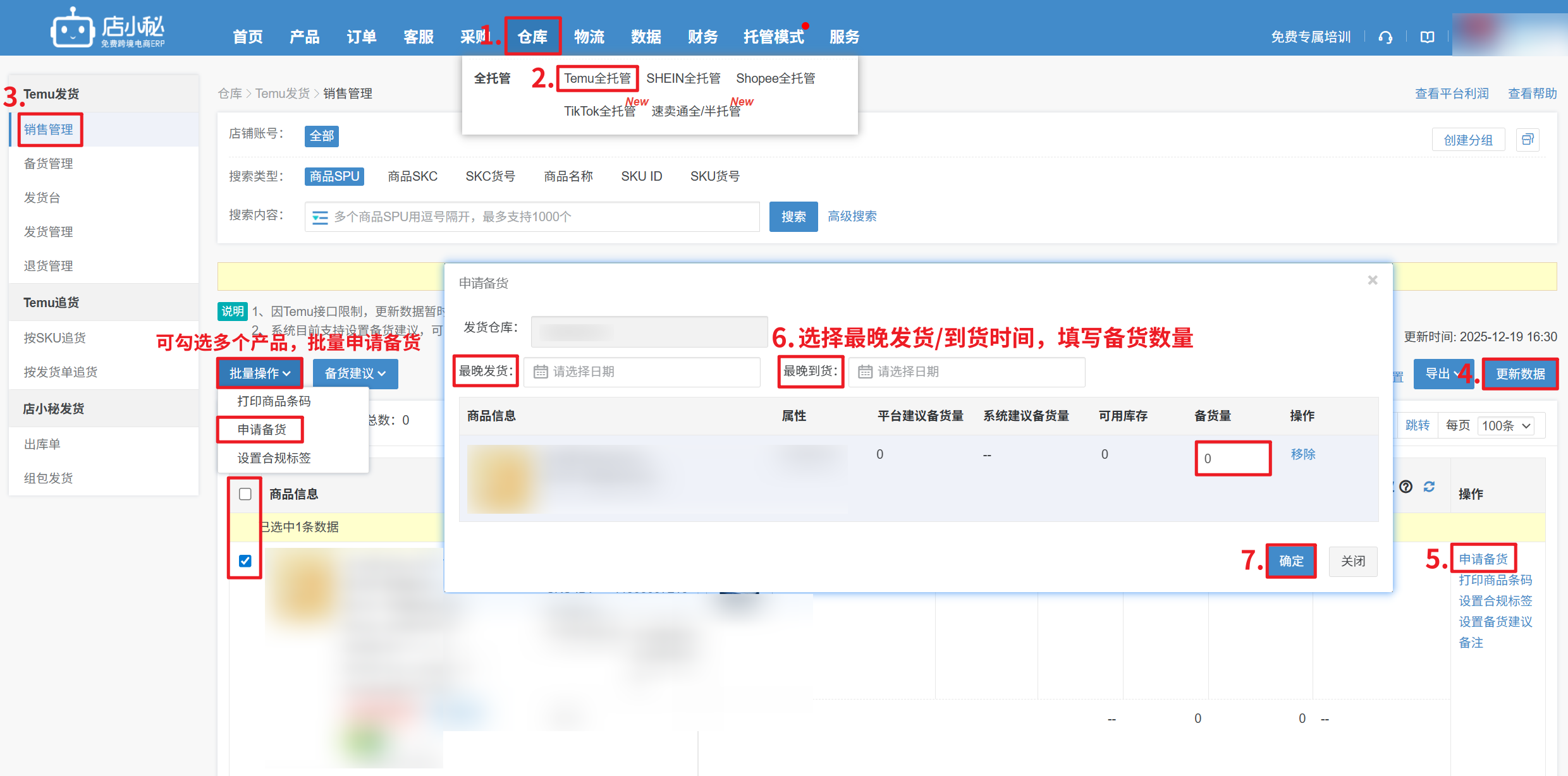Open the 100条 per-page dropdown
1568x776 pixels.
[x=1506, y=426]
